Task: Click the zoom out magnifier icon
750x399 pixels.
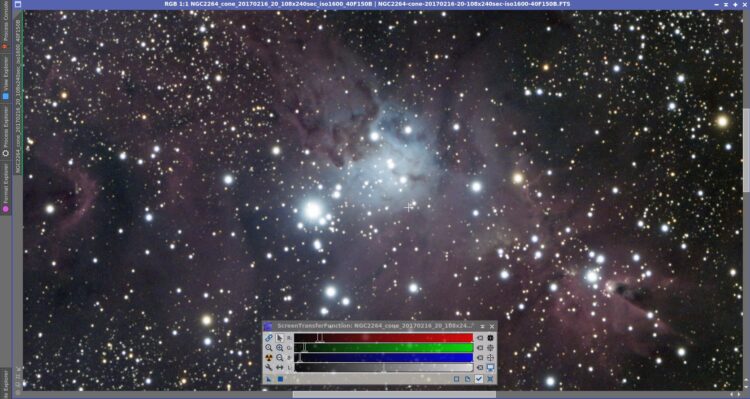Action: click(280, 357)
